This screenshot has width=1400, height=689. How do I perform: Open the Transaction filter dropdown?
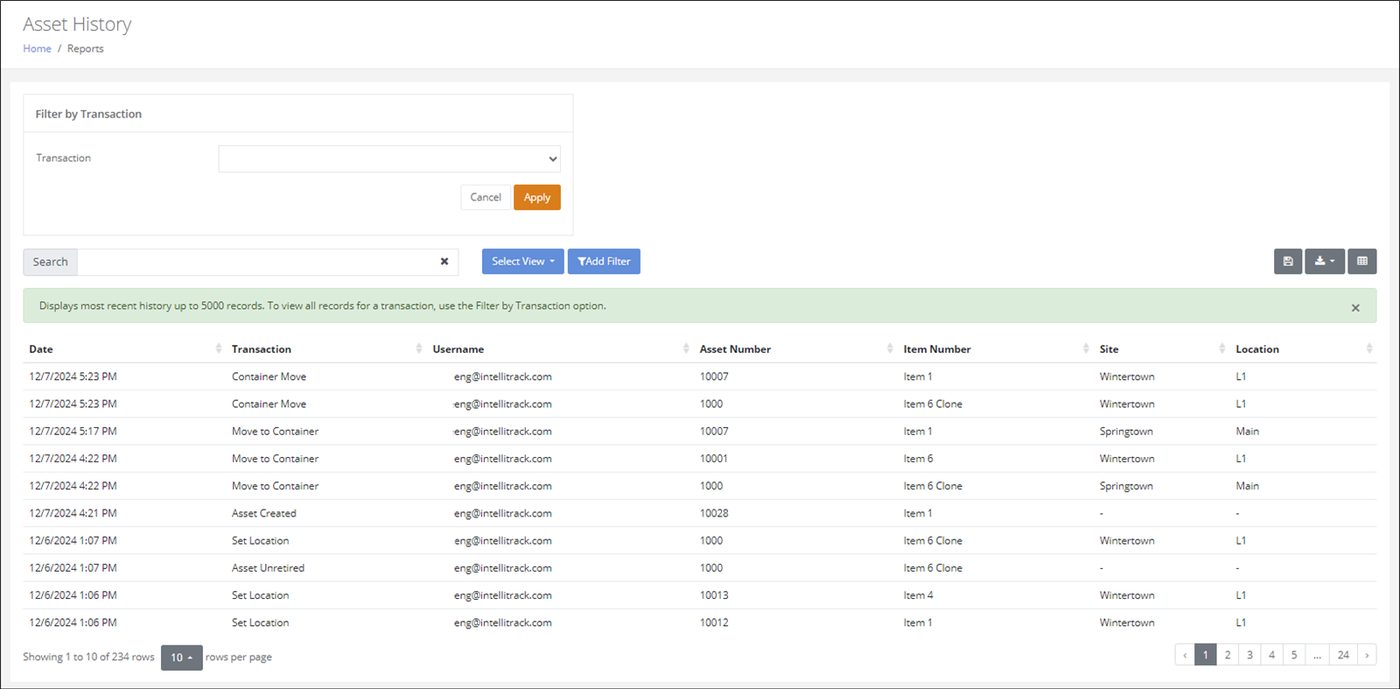point(389,158)
